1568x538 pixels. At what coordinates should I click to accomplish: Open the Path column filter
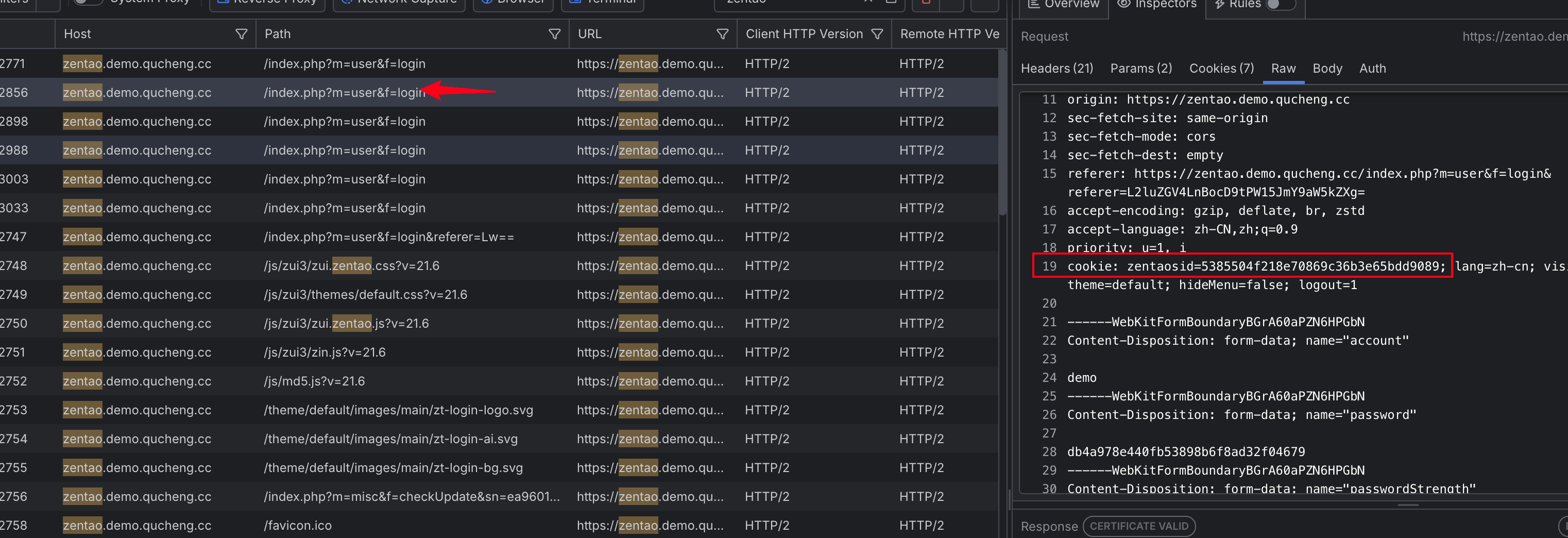coord(554,34)
